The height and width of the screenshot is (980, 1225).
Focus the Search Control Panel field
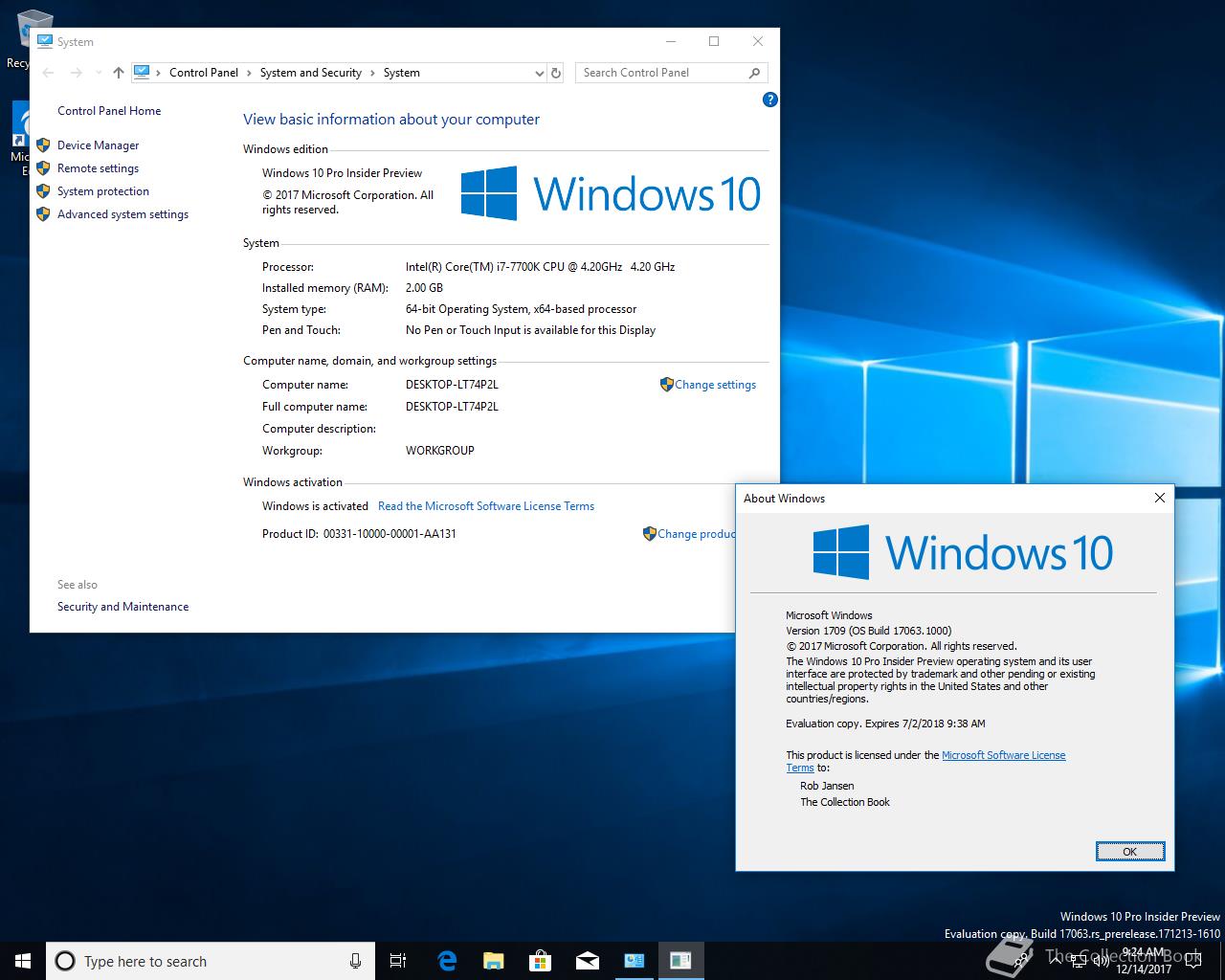point(660,73)
